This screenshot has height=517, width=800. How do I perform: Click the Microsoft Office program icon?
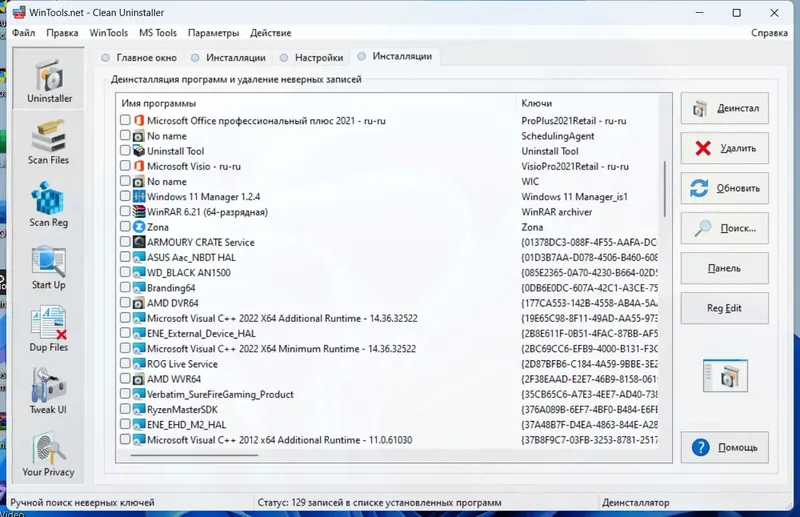click(x=139, y=120)
